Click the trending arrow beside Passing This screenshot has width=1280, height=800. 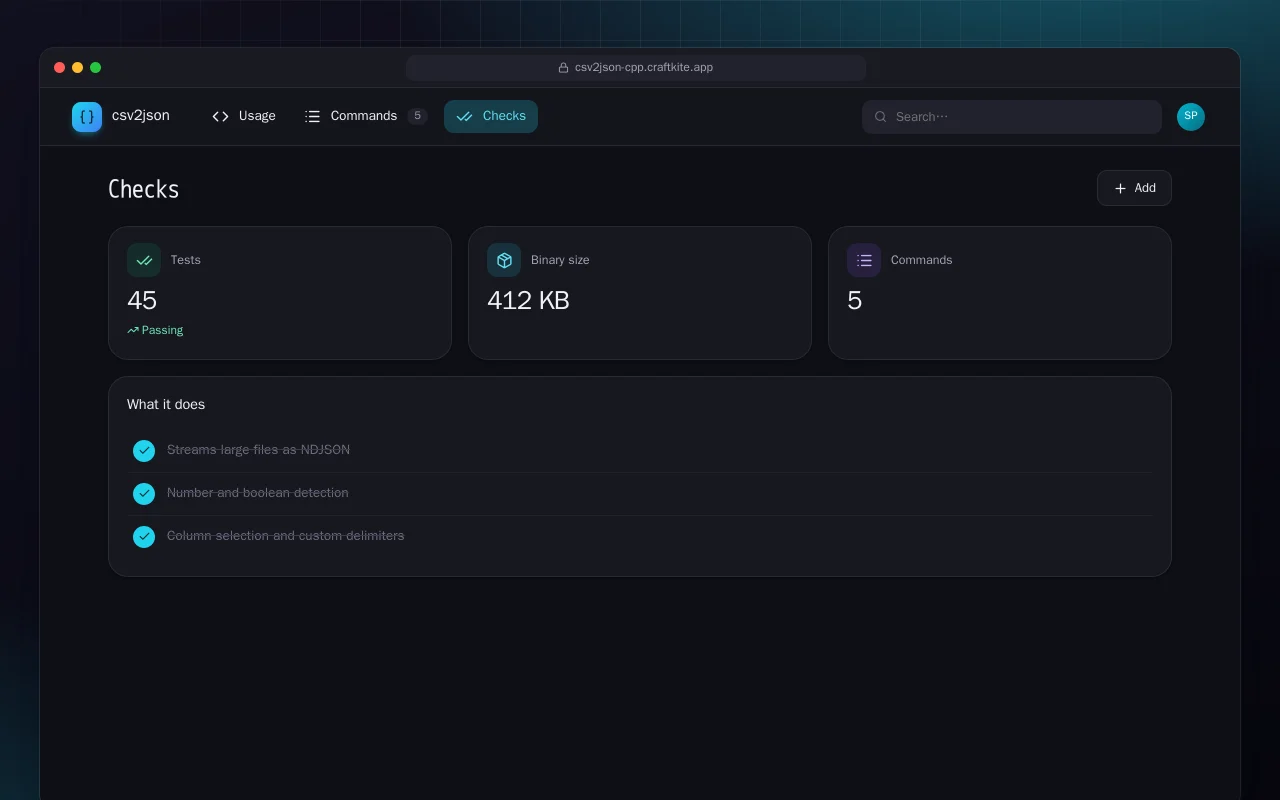point(133,330)
